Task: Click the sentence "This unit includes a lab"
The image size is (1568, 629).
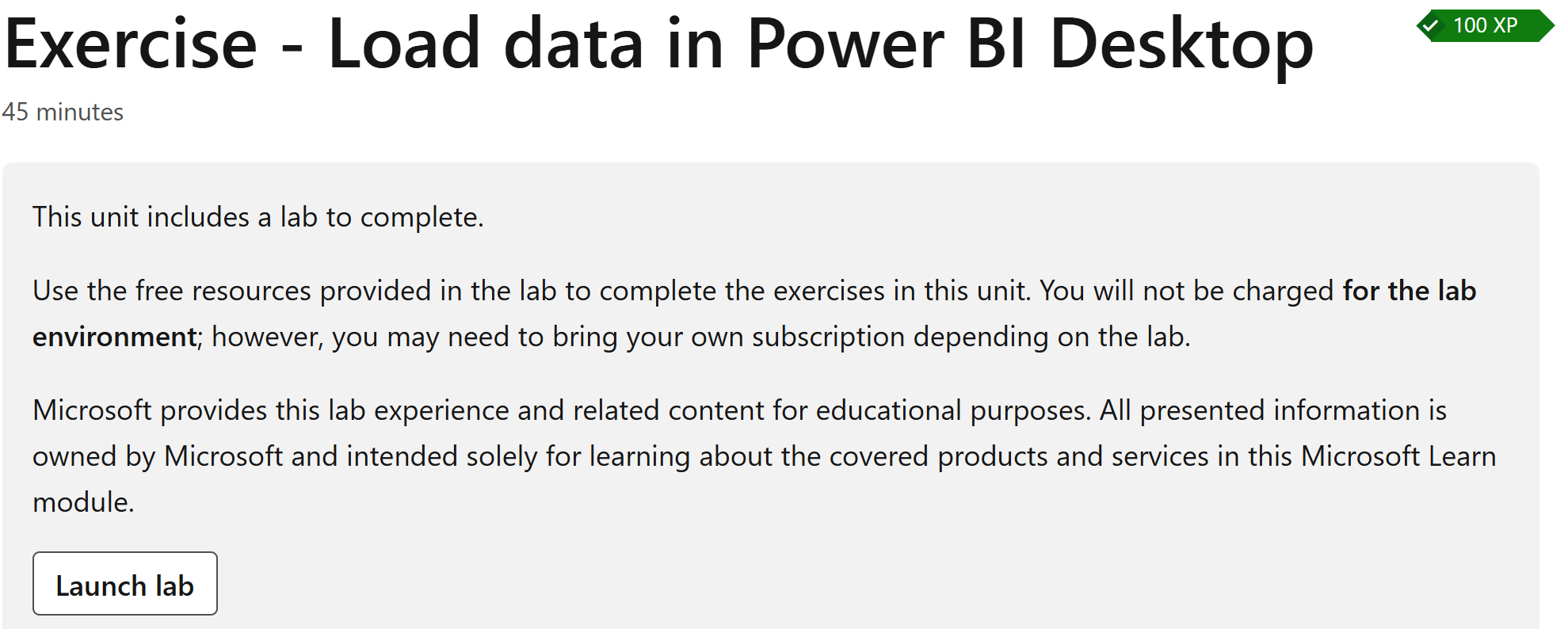Action: tap(258, 217)
